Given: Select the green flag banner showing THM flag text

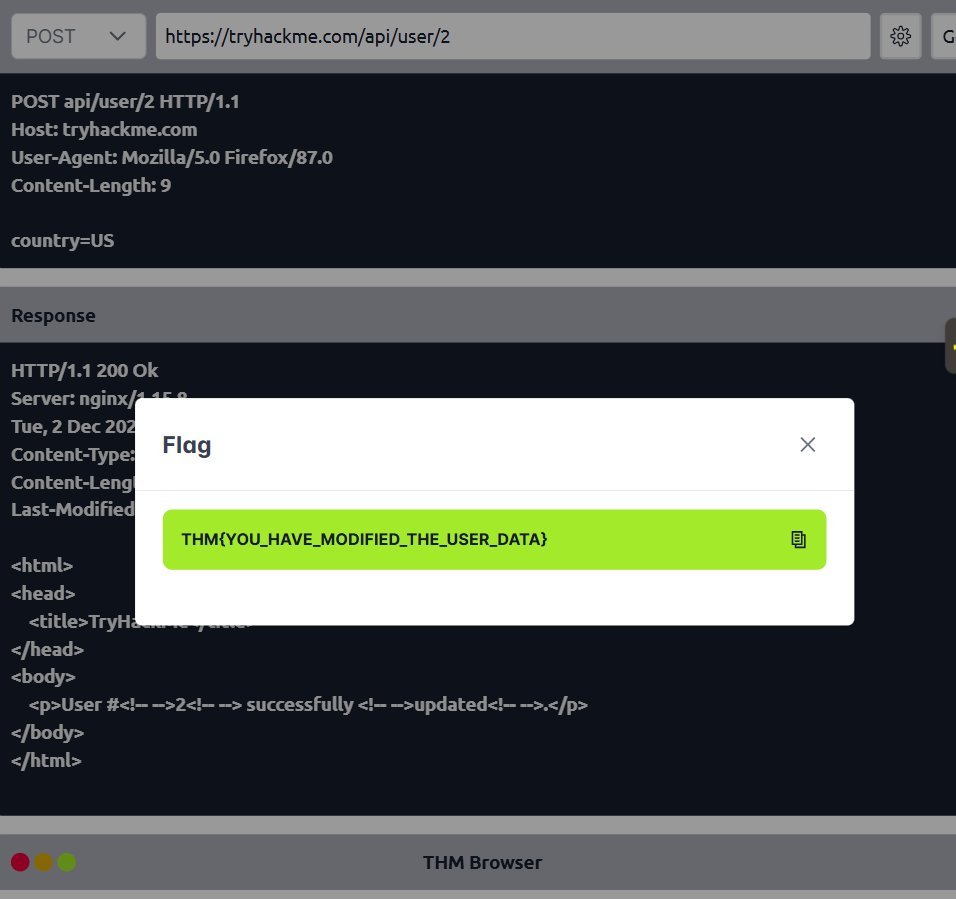Looking at the screenshot, I should pos(495,539).
